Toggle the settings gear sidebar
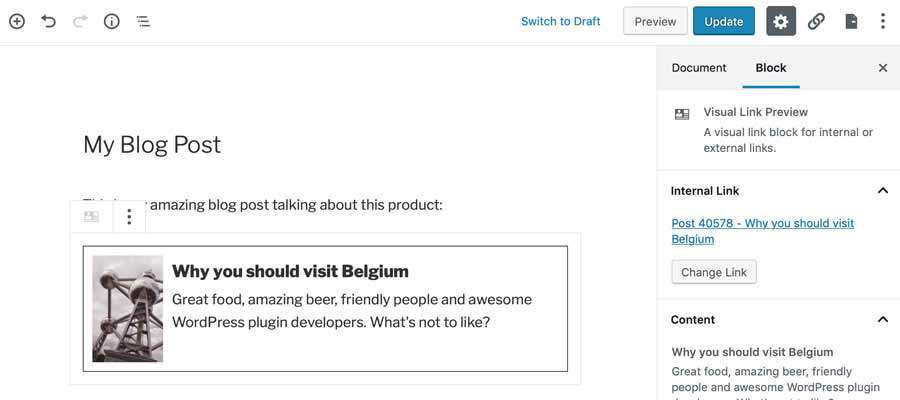This screenshot has height=400, width=900. [781, 21]
